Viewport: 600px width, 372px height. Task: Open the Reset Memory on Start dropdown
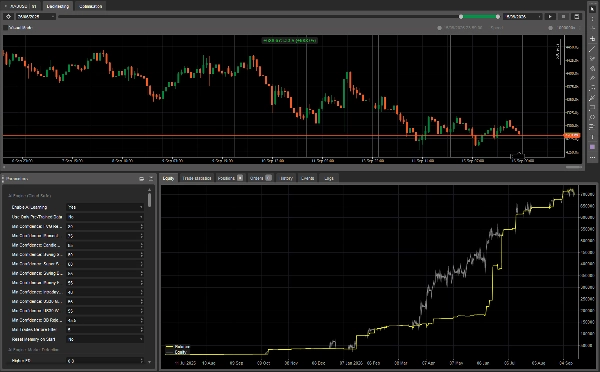[105, 339]
